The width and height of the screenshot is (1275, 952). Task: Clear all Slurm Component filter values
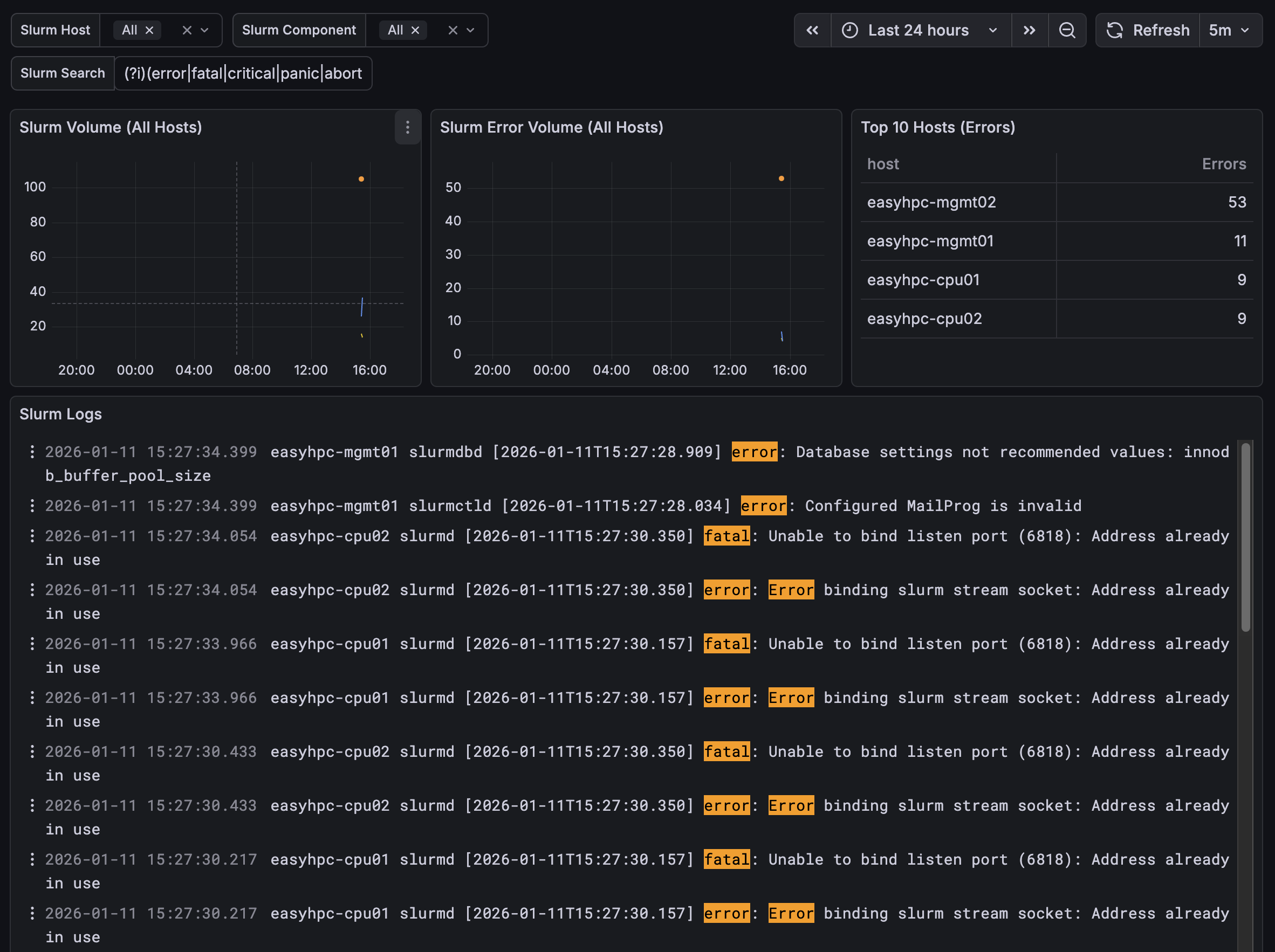(x=453, y=31)
